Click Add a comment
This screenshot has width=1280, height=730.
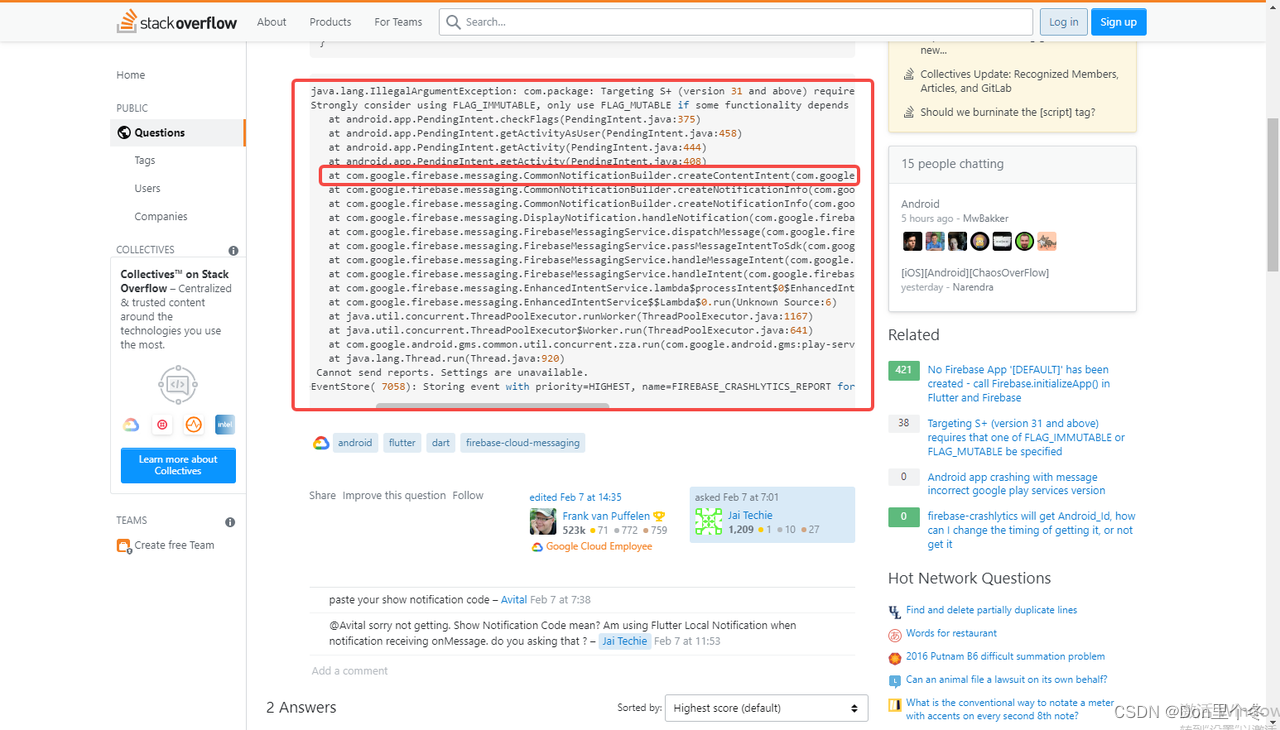349,671
